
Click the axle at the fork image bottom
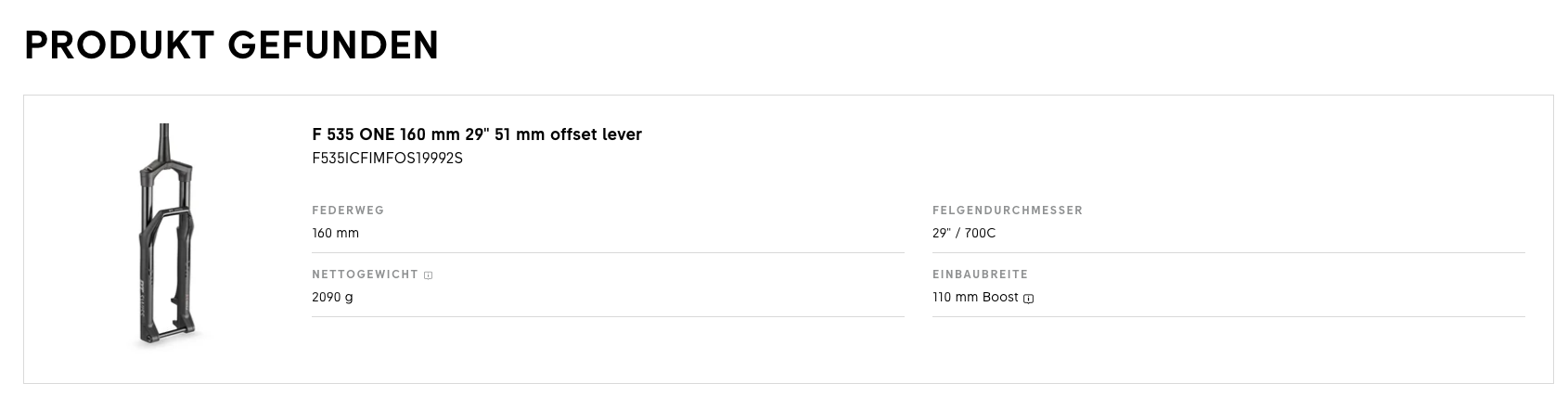pos(167,334)
